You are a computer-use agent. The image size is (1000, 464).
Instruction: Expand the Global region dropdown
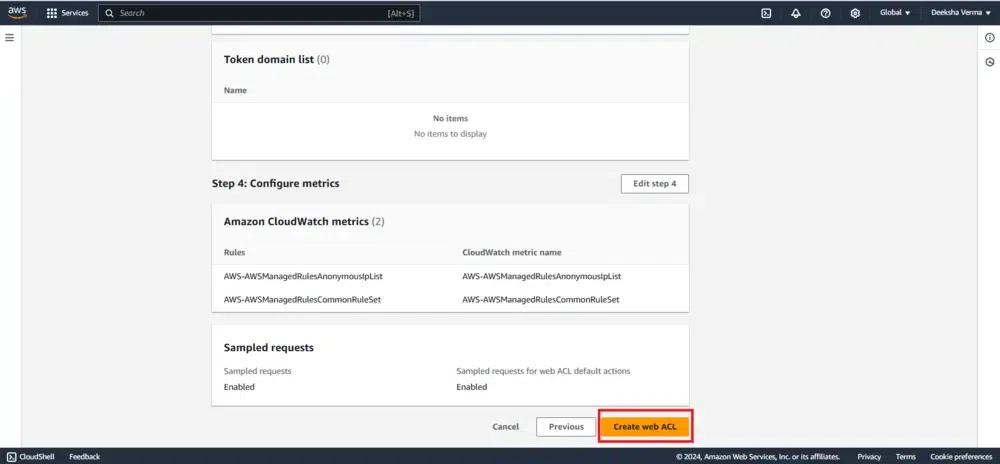(x=895, y=13)
